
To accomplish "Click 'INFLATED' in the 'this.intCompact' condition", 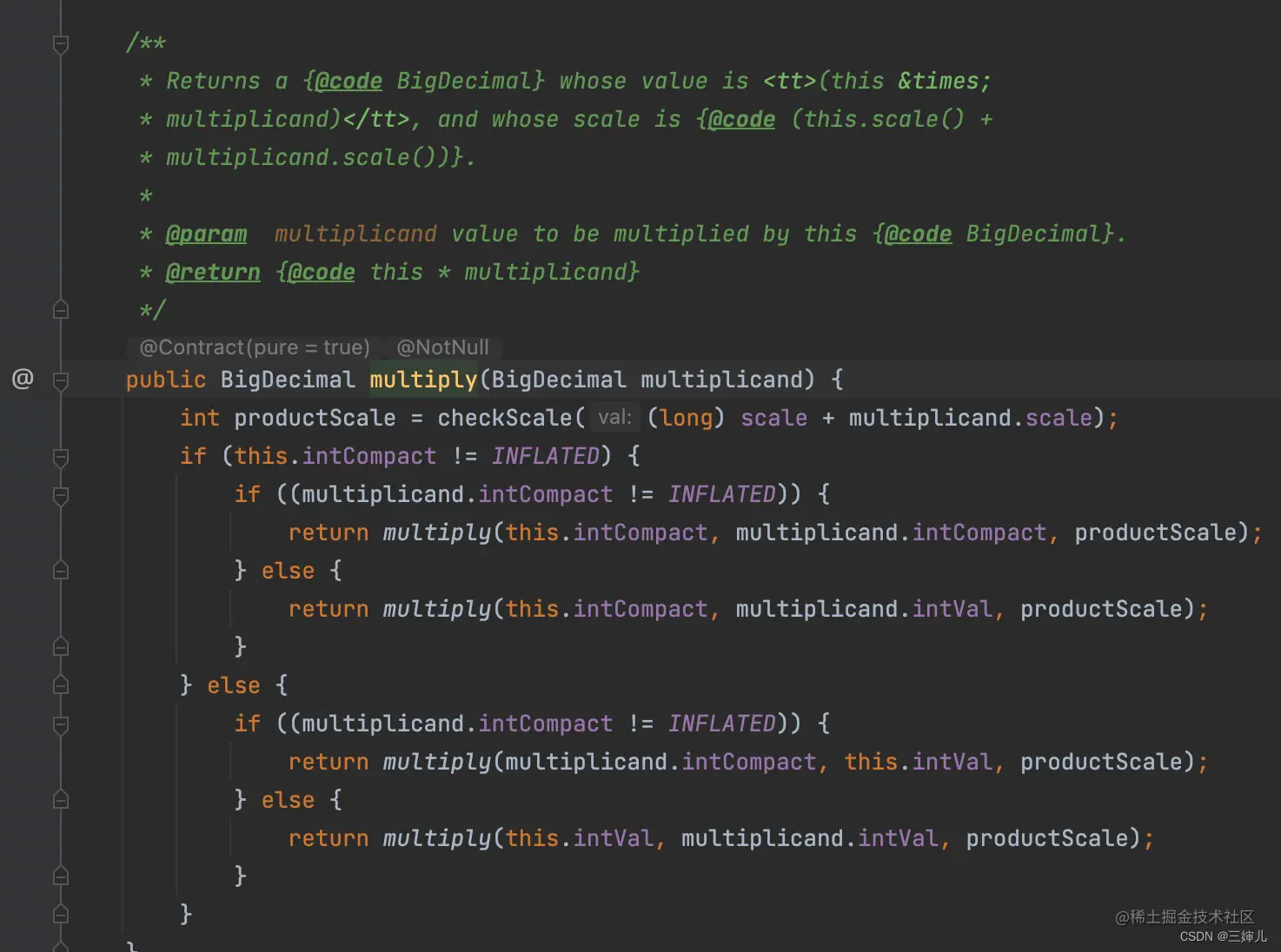I will point(546,456).
